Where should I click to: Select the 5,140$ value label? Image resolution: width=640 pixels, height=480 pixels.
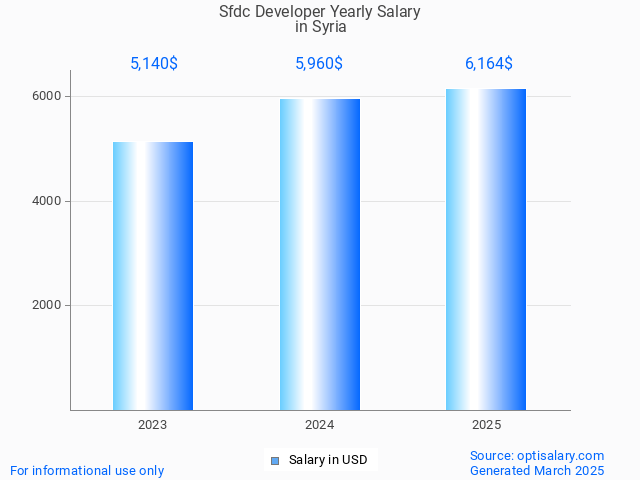[154, 63]
